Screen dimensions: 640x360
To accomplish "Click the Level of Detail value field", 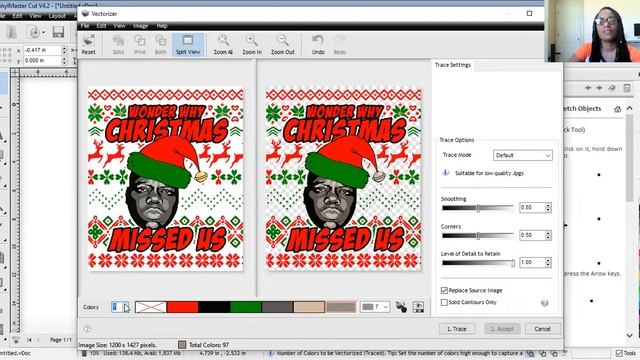I will [x=532, y=262].
